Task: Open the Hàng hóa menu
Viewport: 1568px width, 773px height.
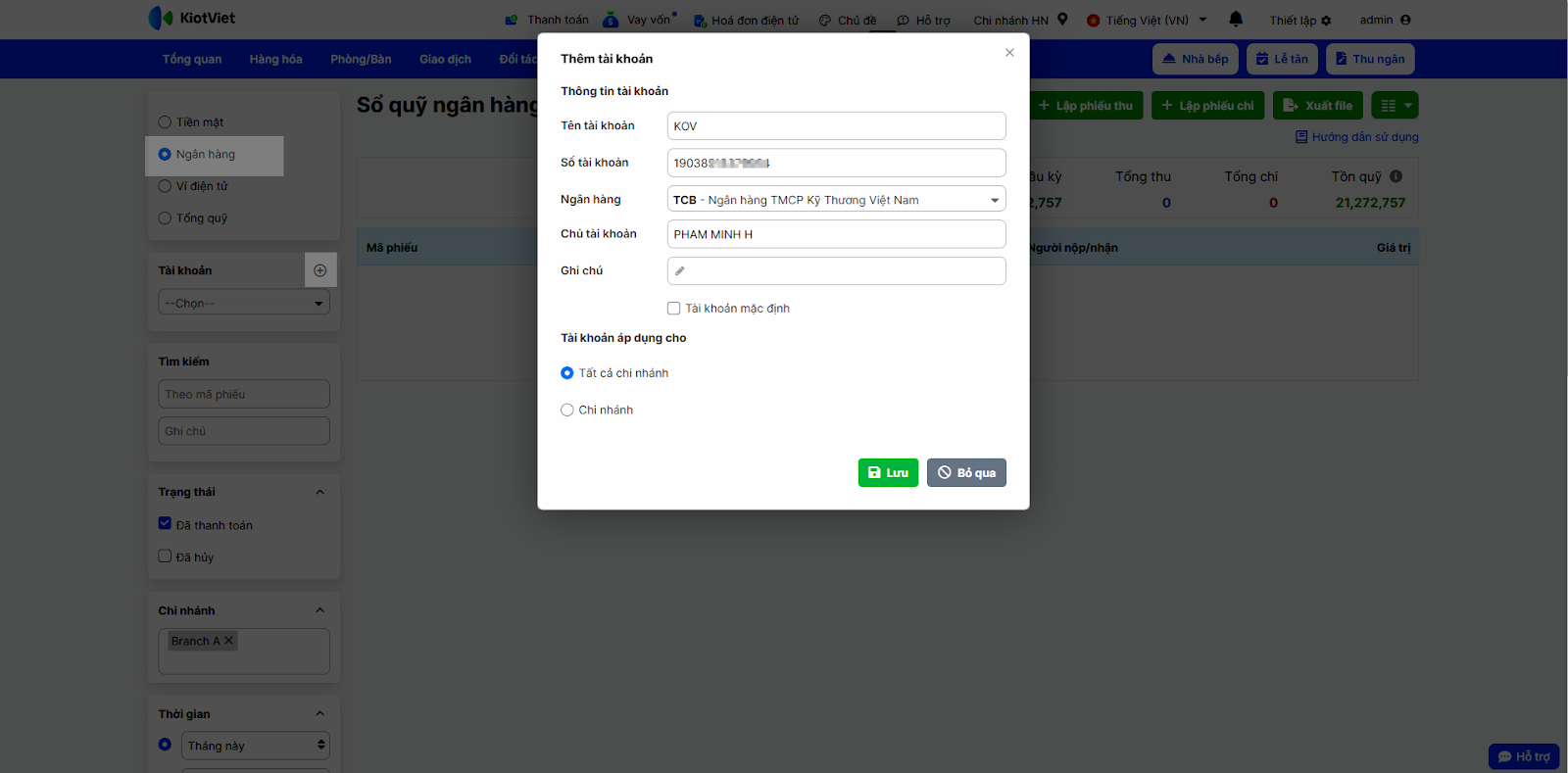Action: coord(275,59)
